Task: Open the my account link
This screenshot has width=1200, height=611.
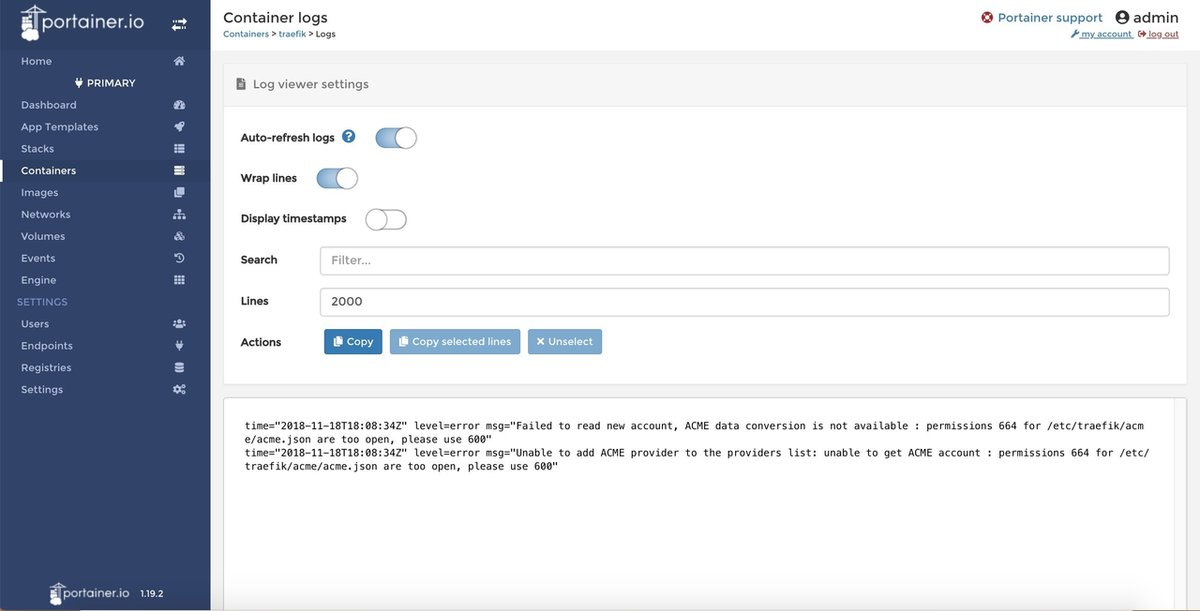Action: 1101,34
